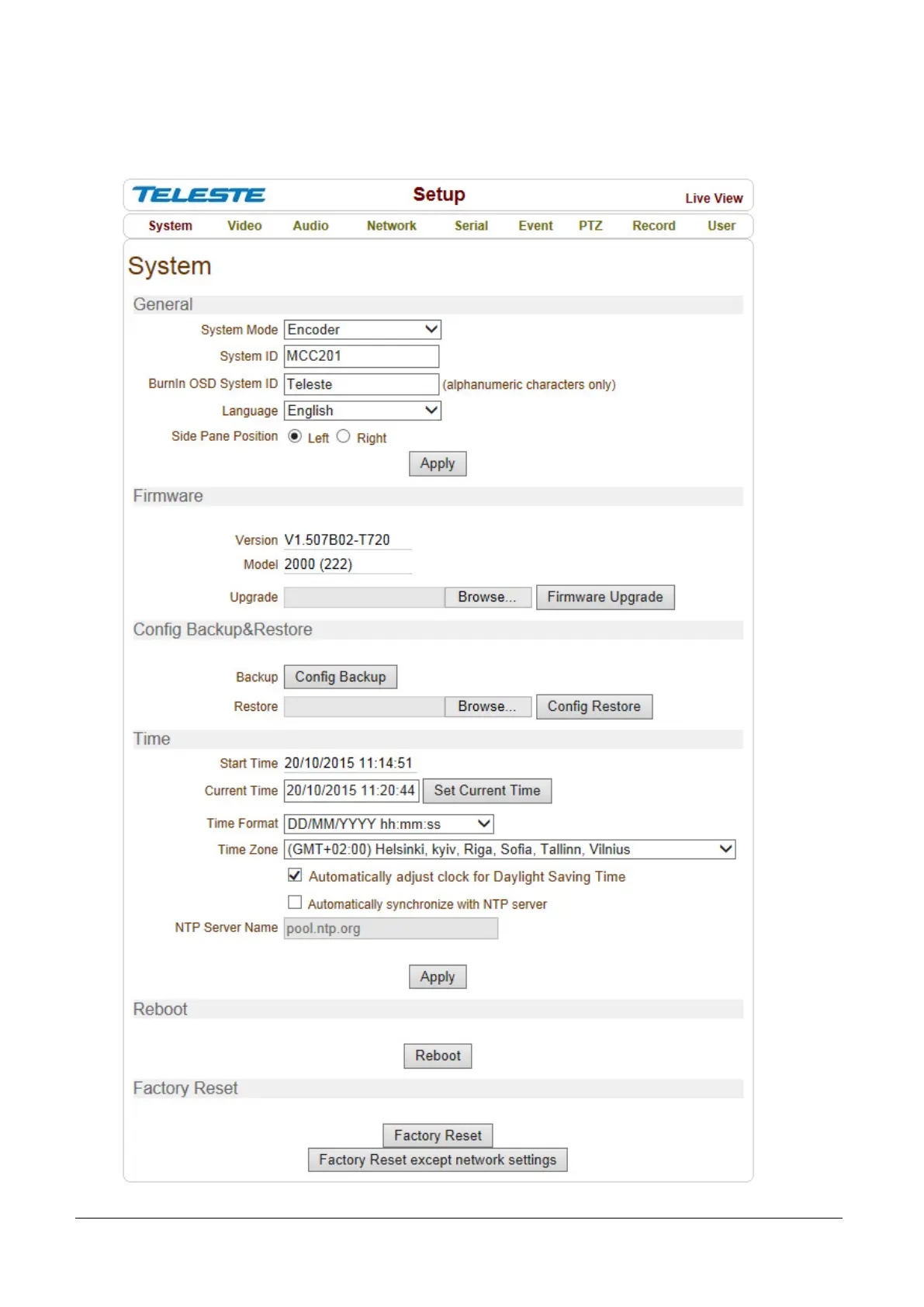
Task: Click the BurnIn OSD System ID field
Action: point(362,384)
